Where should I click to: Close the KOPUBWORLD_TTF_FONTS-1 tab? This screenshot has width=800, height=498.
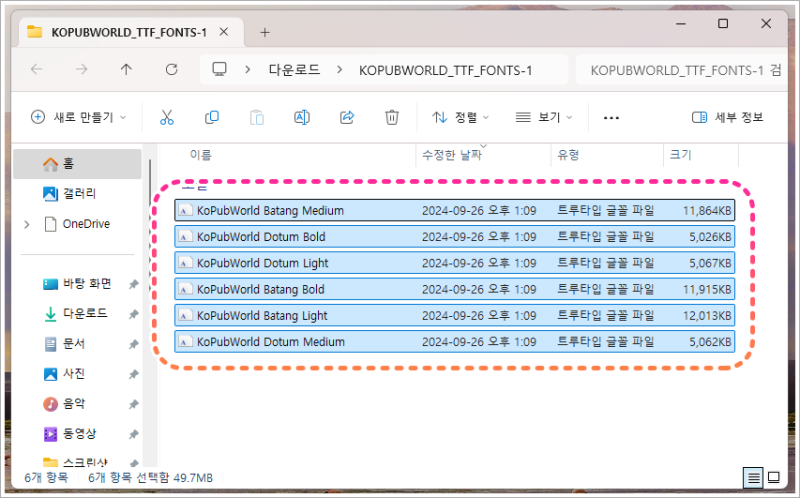tap(223, 32)
